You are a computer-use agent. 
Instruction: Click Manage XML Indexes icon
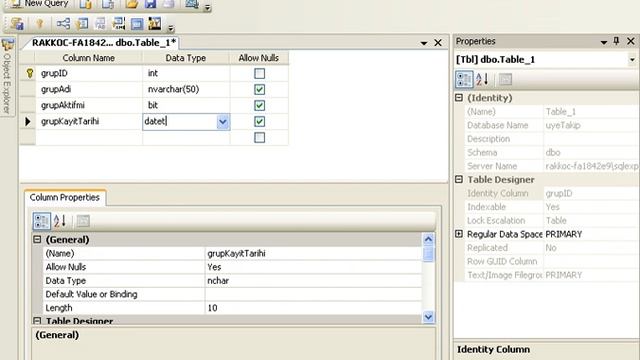tap(119, 24)
